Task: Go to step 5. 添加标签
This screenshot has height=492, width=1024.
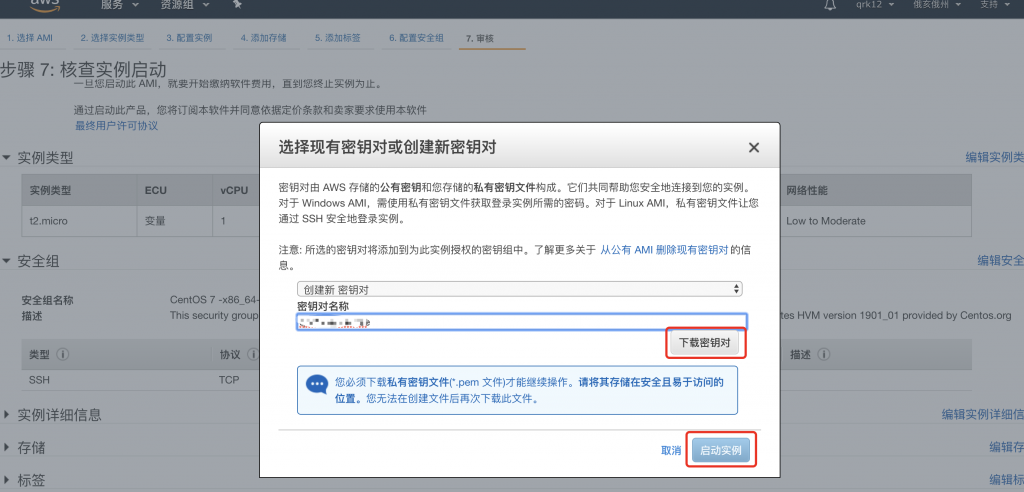Action: point(338,38)
